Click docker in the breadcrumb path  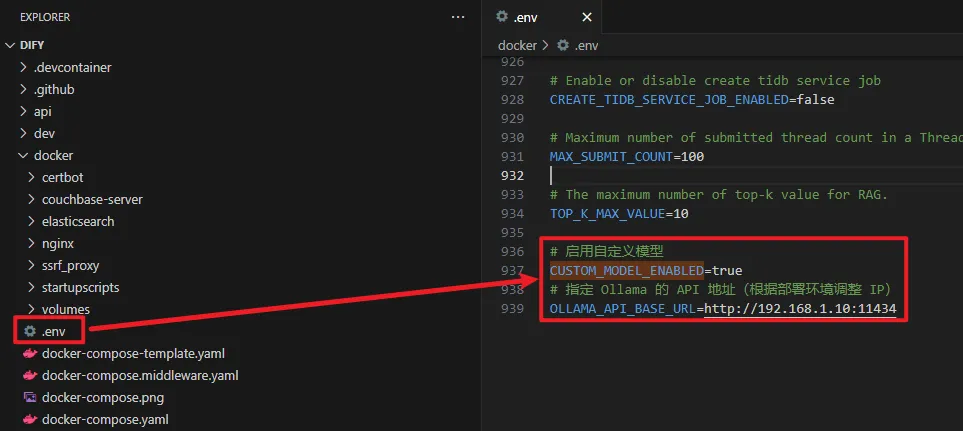pos(517,45)
